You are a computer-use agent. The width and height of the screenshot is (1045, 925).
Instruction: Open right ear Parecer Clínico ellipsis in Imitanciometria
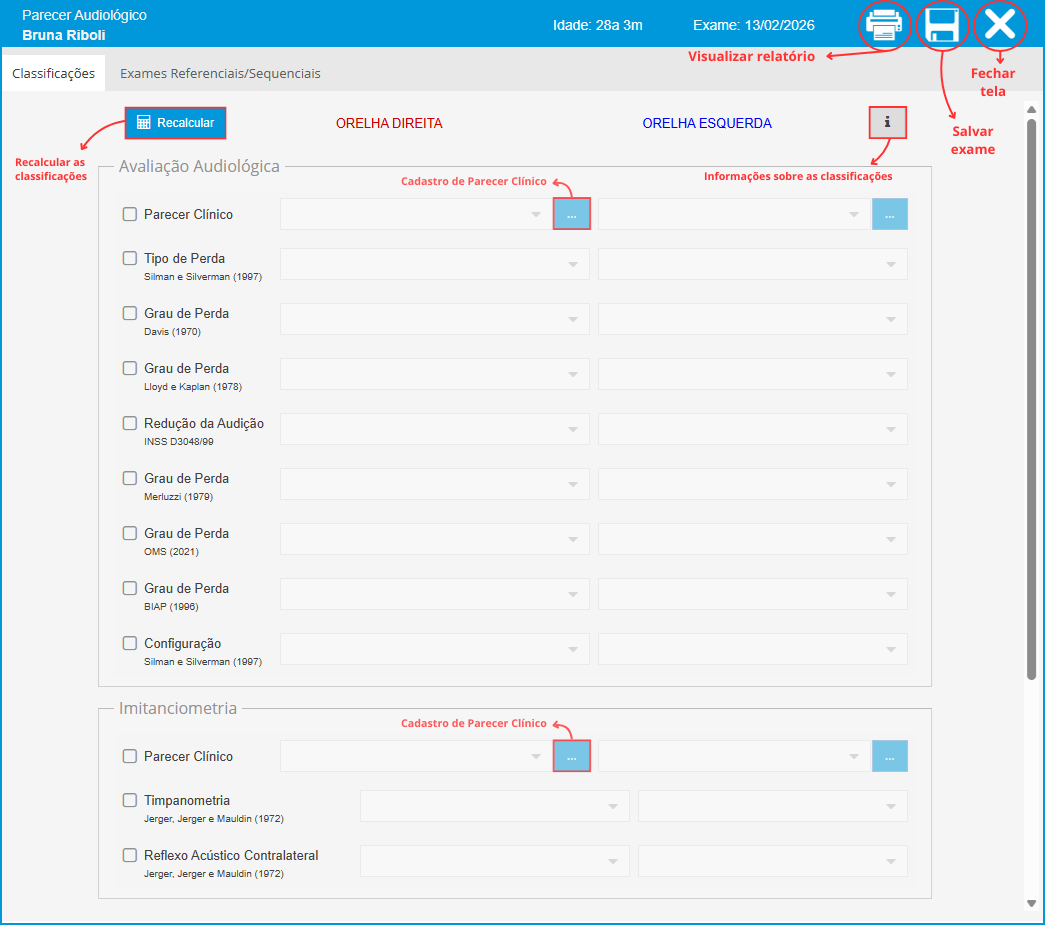point(572,756)
